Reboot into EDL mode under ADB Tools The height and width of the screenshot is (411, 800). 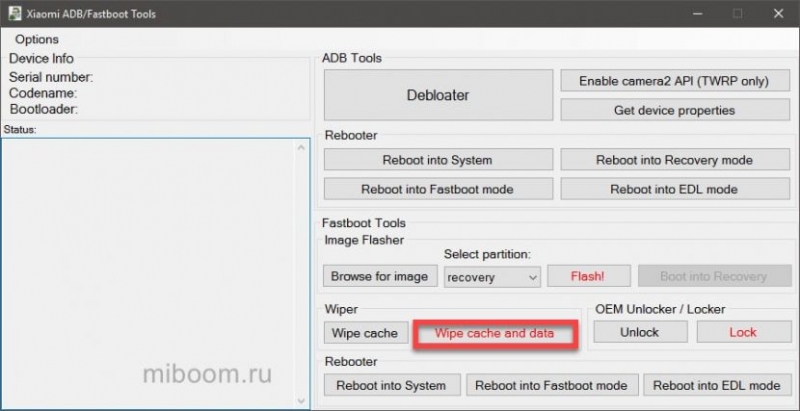tap(675, 189)
